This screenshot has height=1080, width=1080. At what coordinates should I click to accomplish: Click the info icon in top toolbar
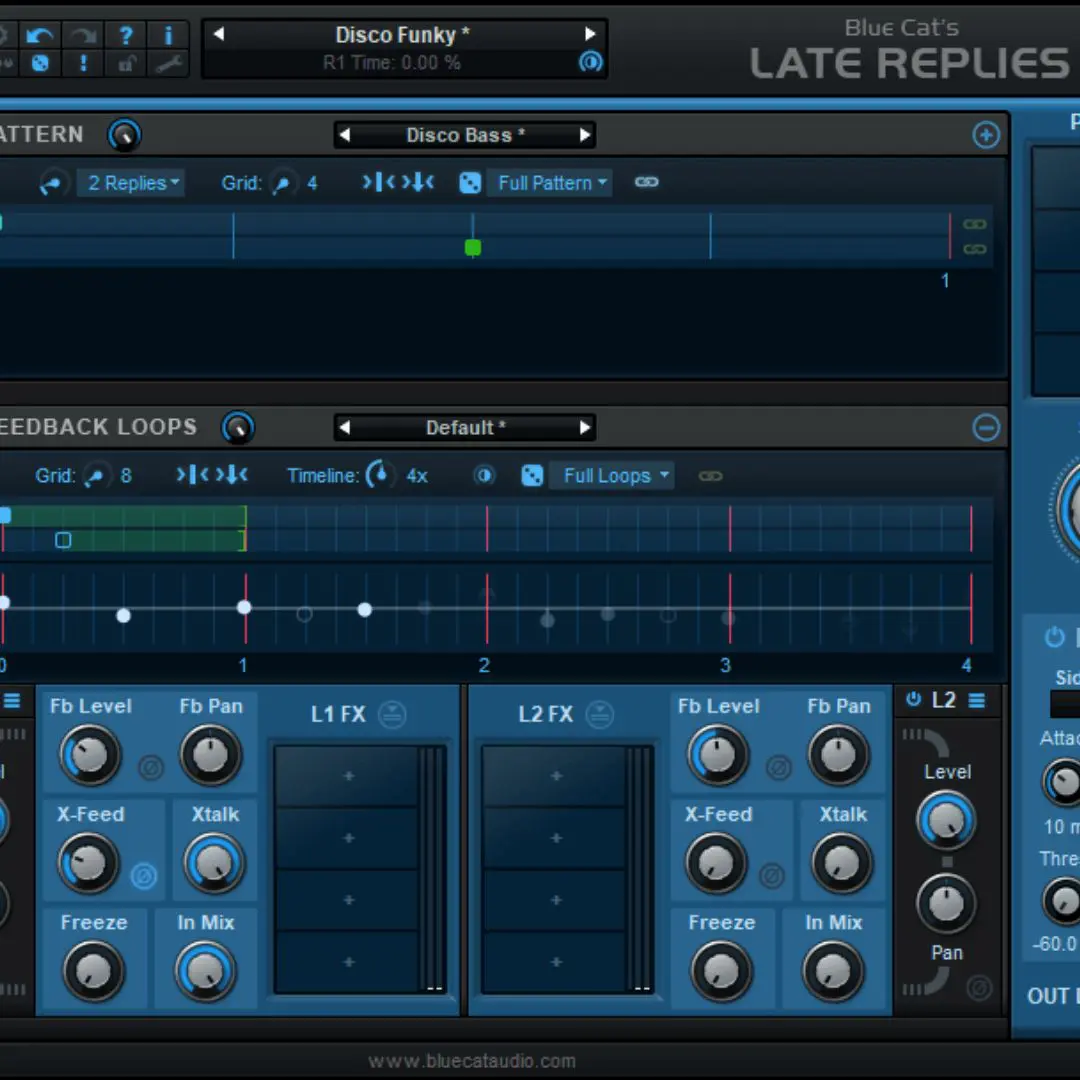(168, 34)
